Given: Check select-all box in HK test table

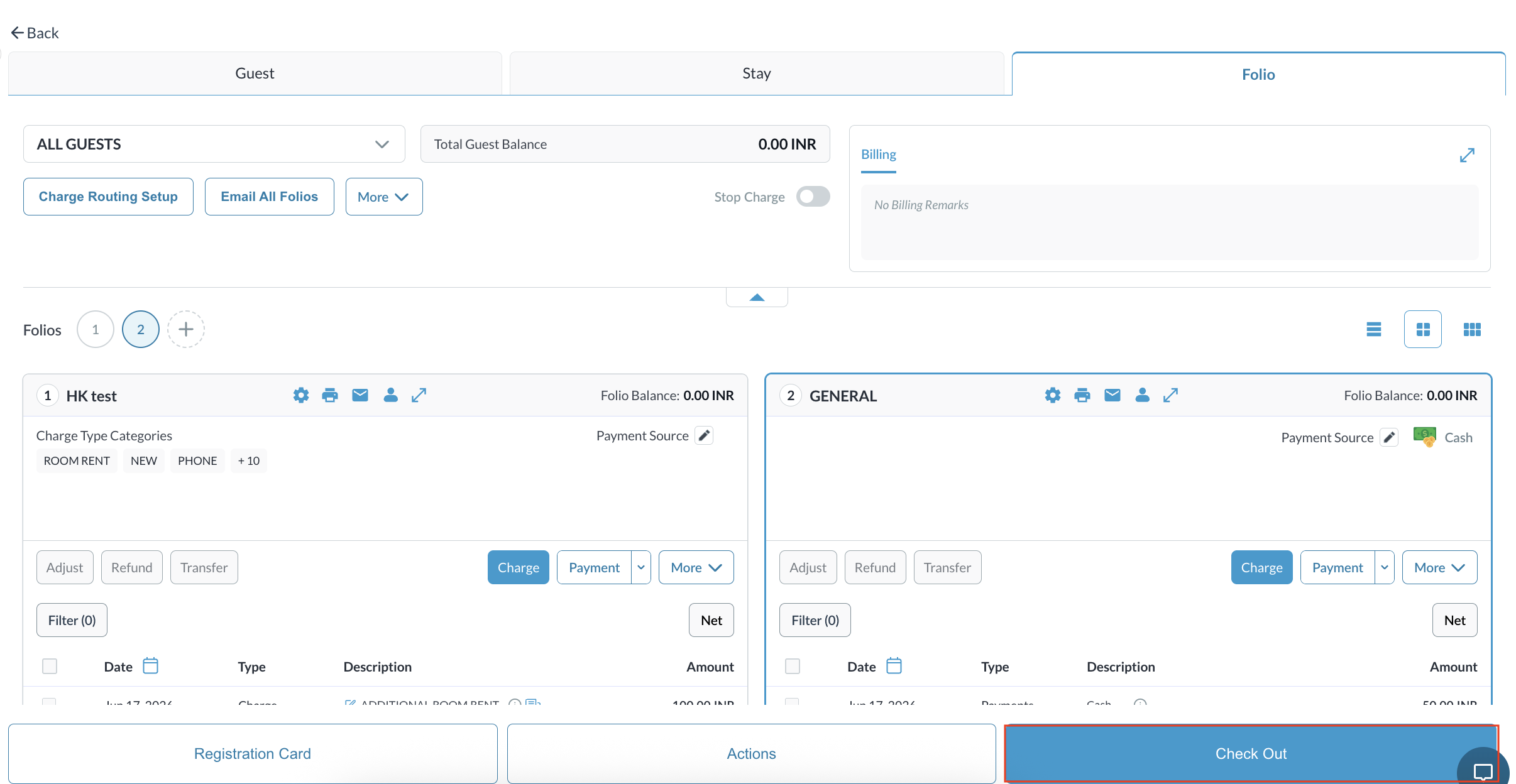Looking at the screenshot, I should pos(50,666).
